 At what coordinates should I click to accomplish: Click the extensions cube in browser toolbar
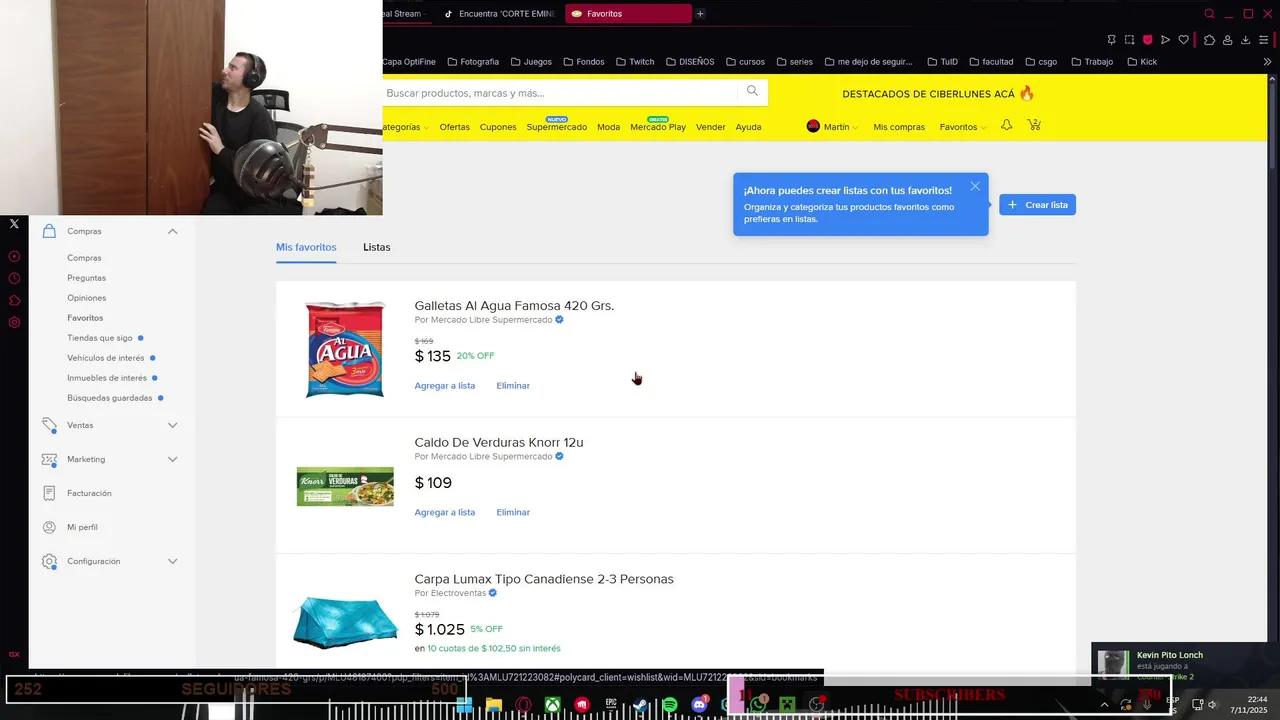(x=1209, y=40)
